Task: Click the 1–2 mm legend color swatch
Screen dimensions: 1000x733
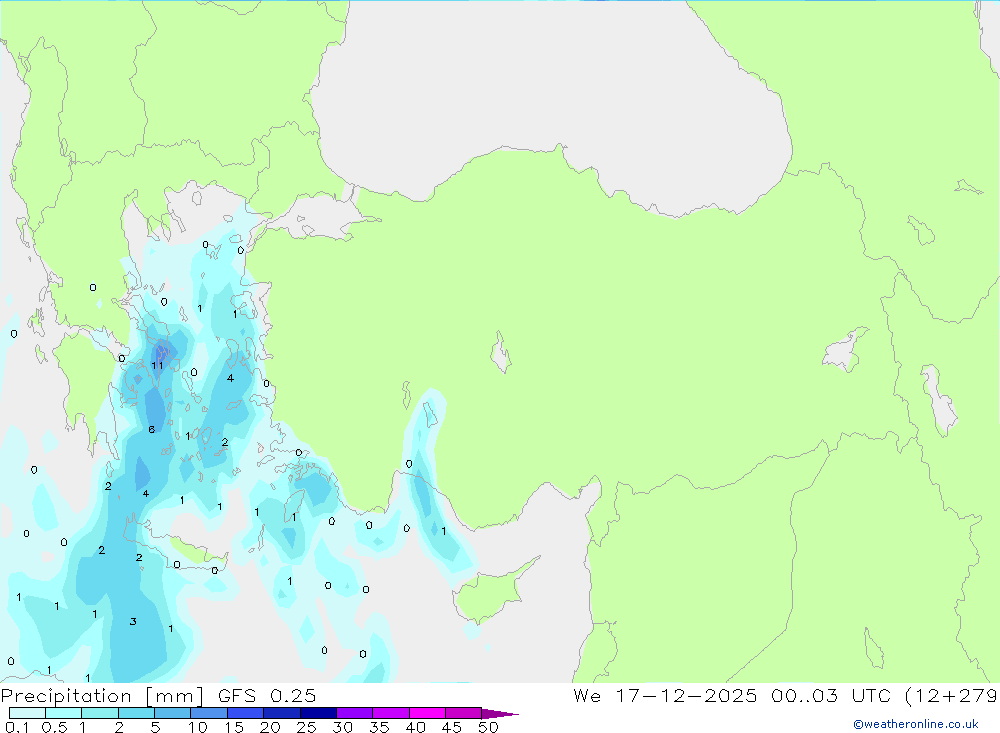Action: point(99,713)
